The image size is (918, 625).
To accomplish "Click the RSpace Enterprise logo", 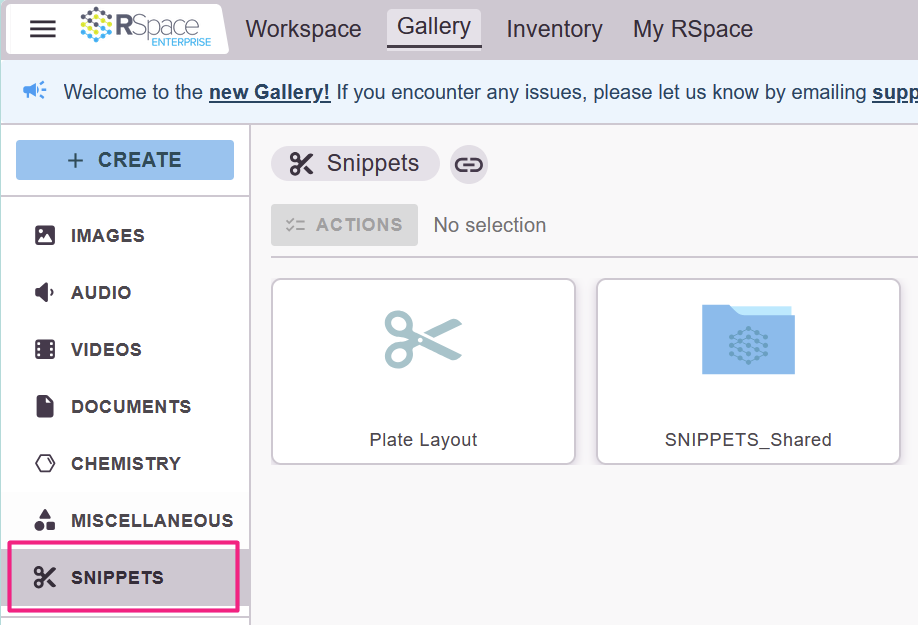I will (x=146, y=27).
